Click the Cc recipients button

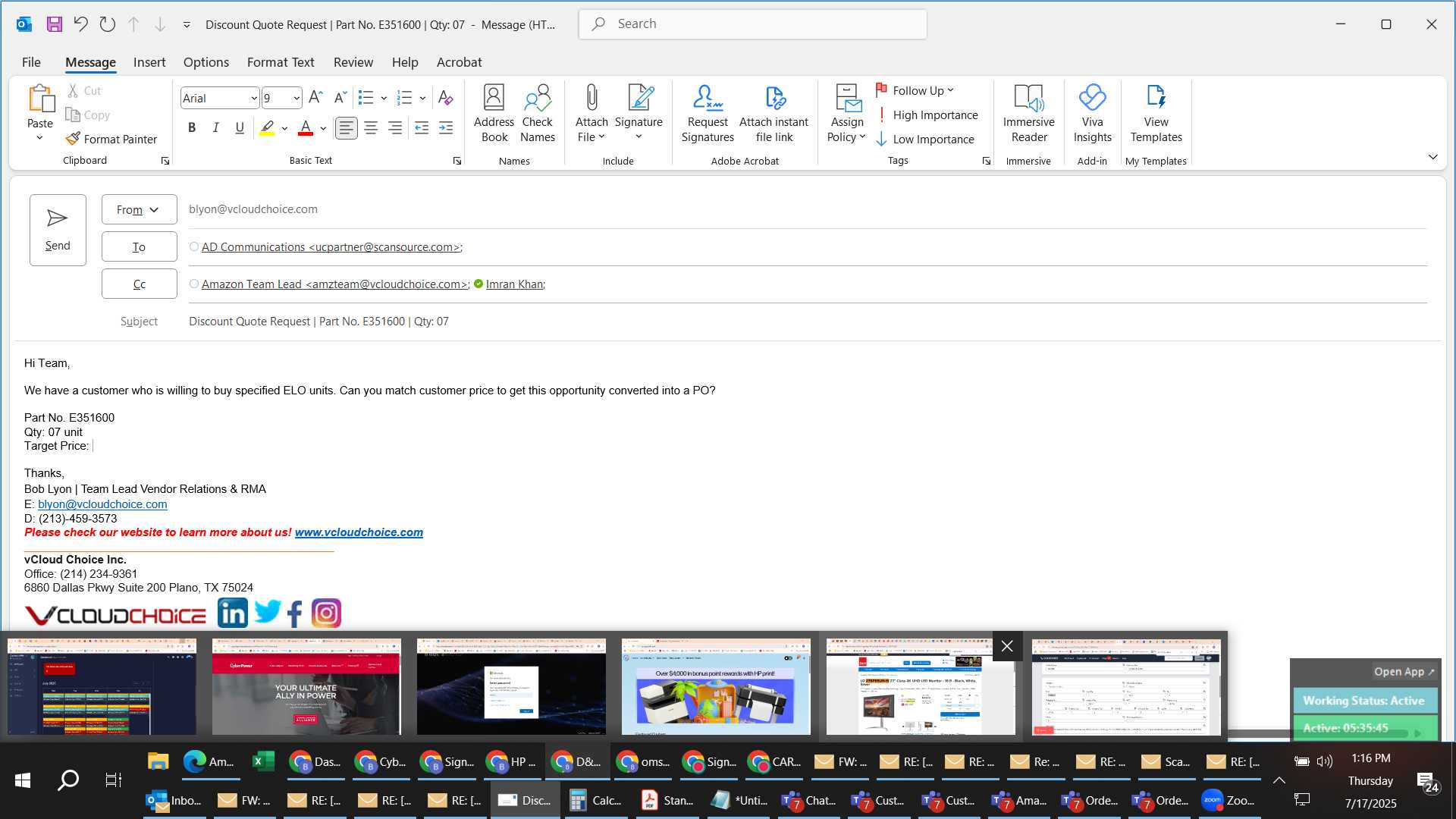(x=140, y=284)
